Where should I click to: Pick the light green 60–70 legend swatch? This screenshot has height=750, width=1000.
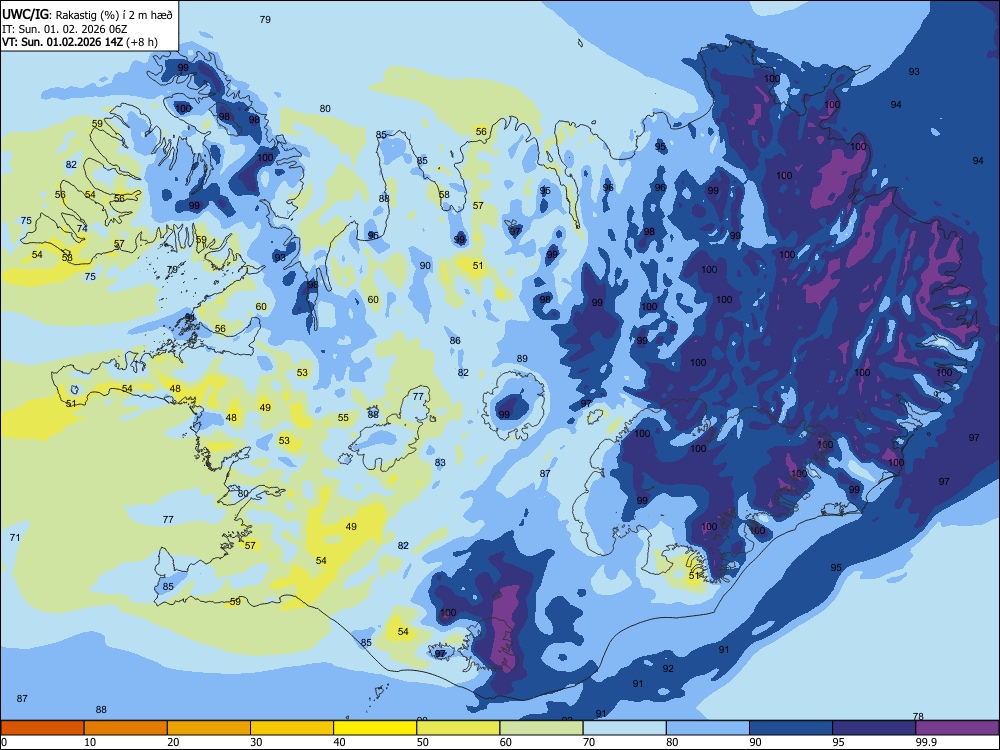[541, 728]
